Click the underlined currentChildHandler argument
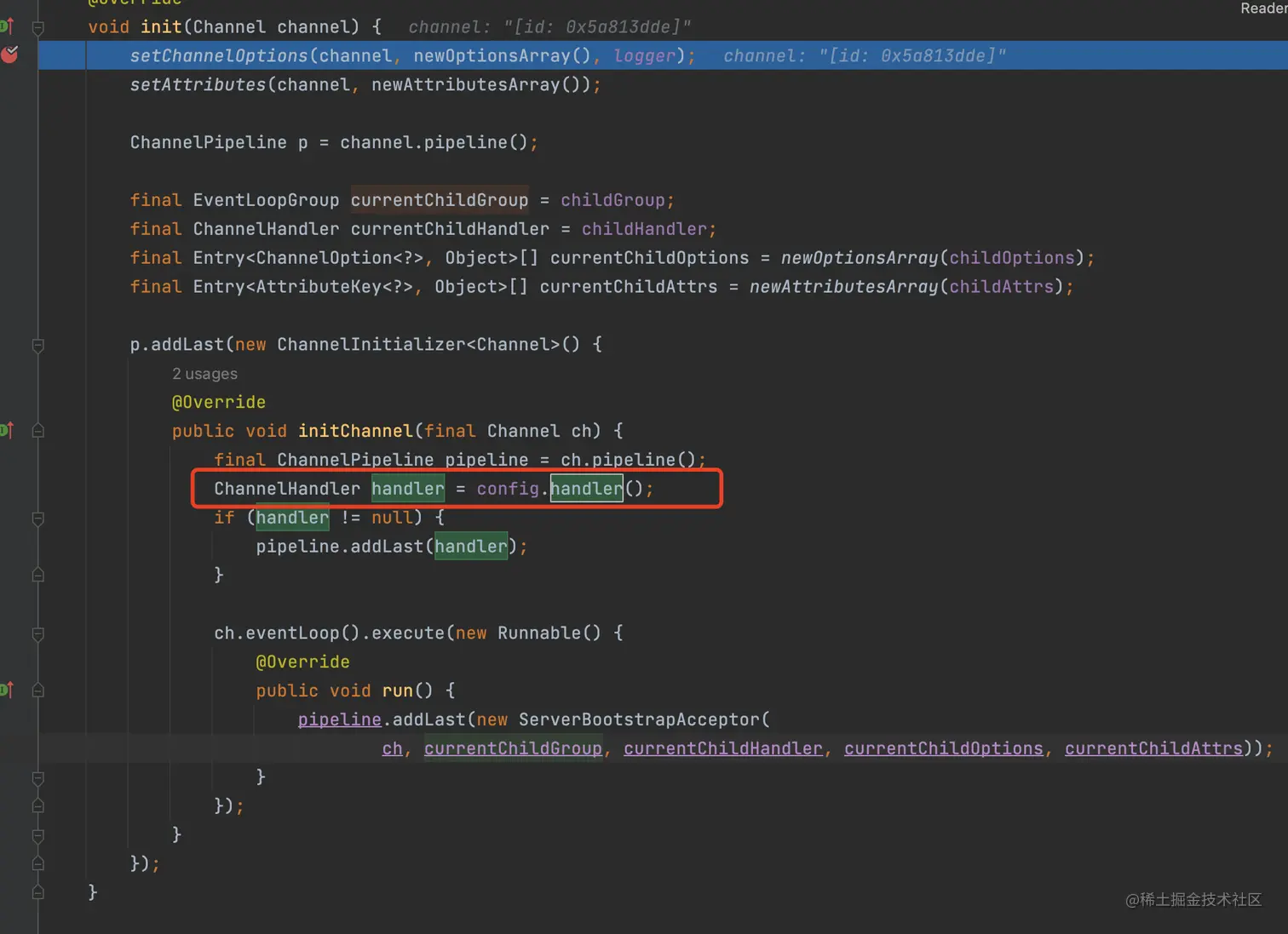 (723, 748)
